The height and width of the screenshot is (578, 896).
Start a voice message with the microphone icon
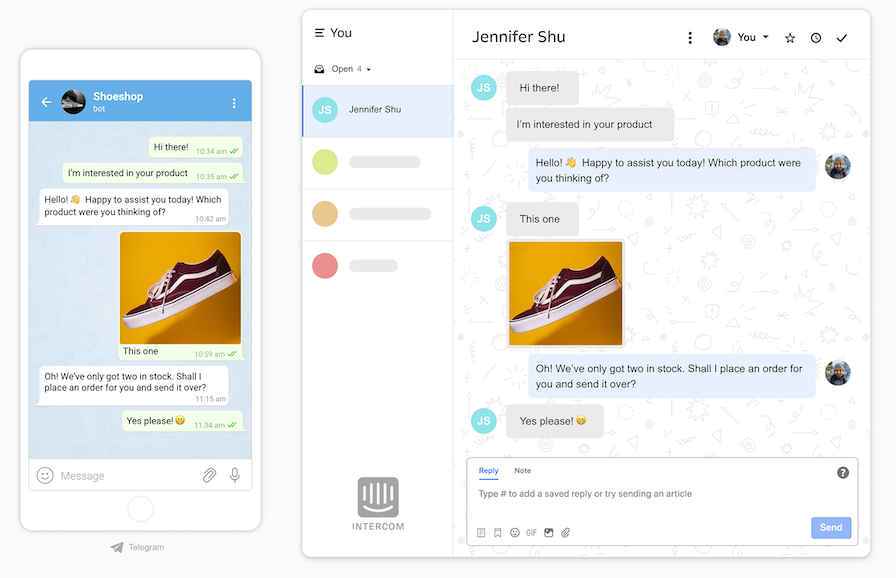pos(235,475)
